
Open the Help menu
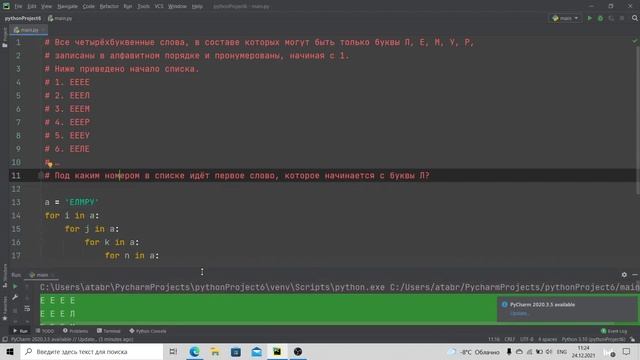[197, 7]
